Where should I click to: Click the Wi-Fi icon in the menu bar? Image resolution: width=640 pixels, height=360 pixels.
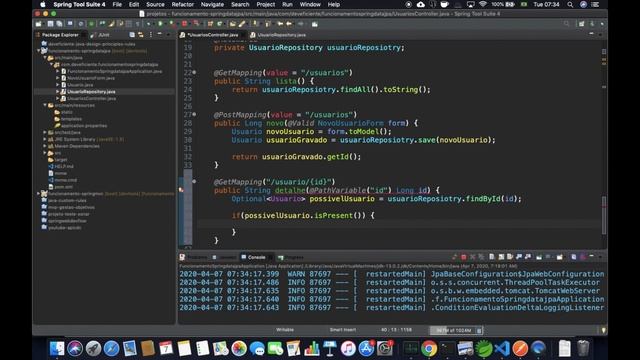pyautogui.click(x=483, y=4)
